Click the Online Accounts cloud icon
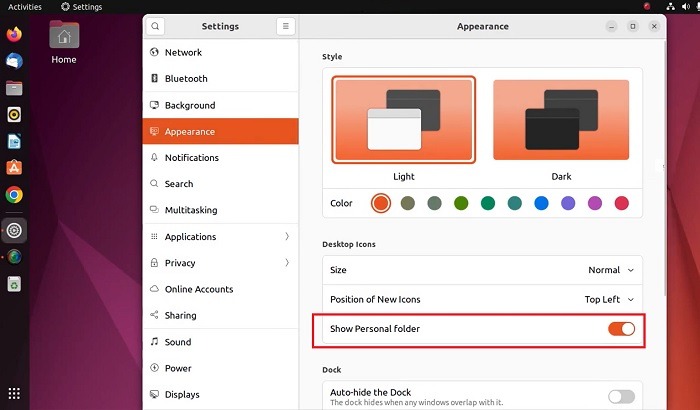Screen dimensions: 700x410 [x=154, y=289]
